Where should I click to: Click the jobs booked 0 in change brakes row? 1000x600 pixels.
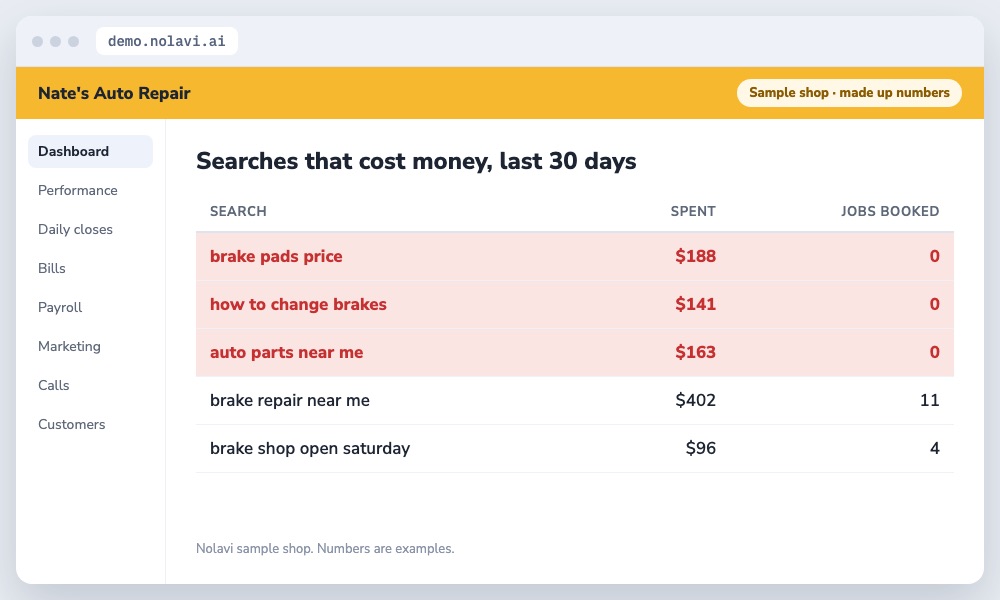click(934, 304)
